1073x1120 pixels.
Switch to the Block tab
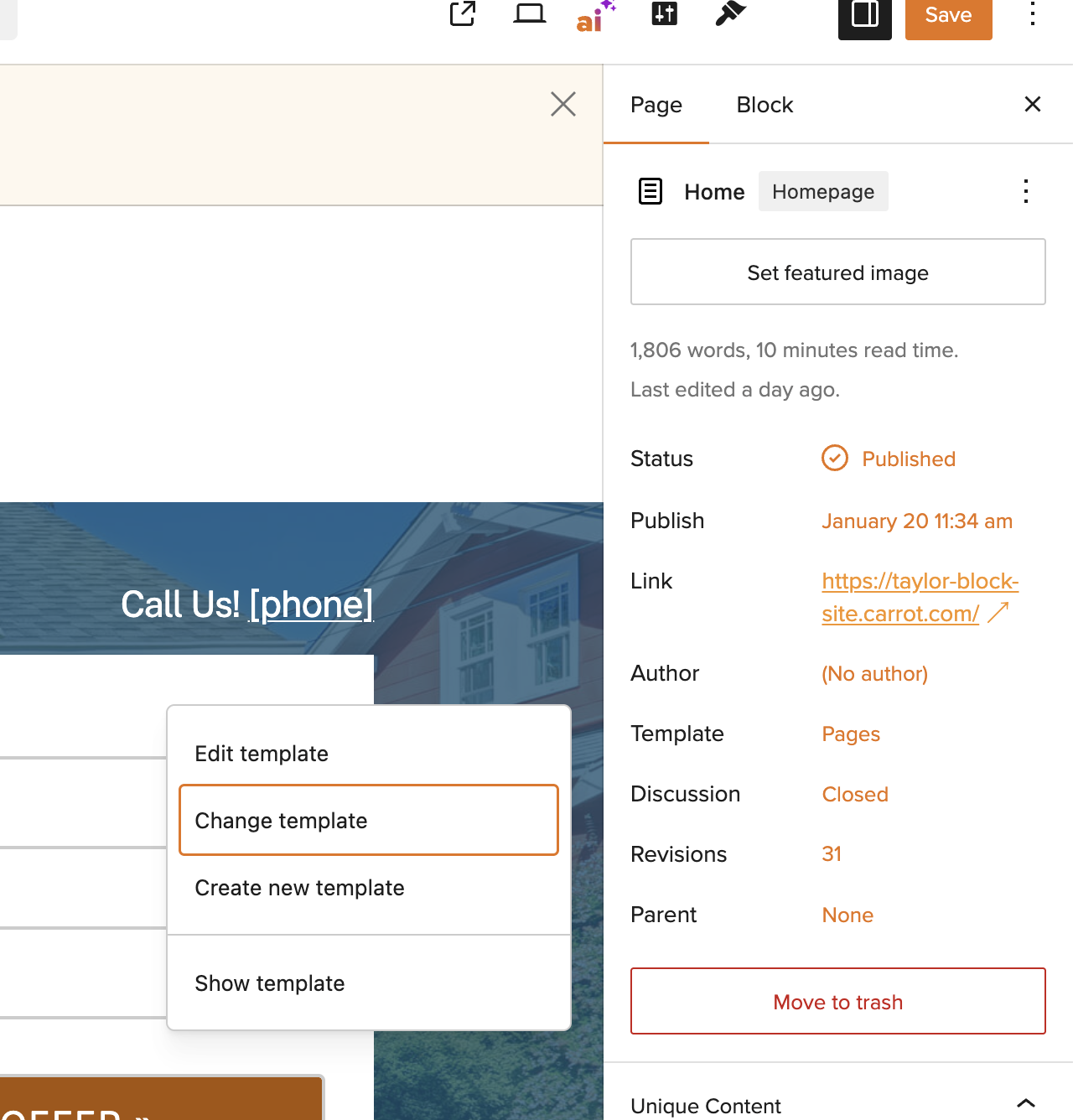(x=764, y=105)
